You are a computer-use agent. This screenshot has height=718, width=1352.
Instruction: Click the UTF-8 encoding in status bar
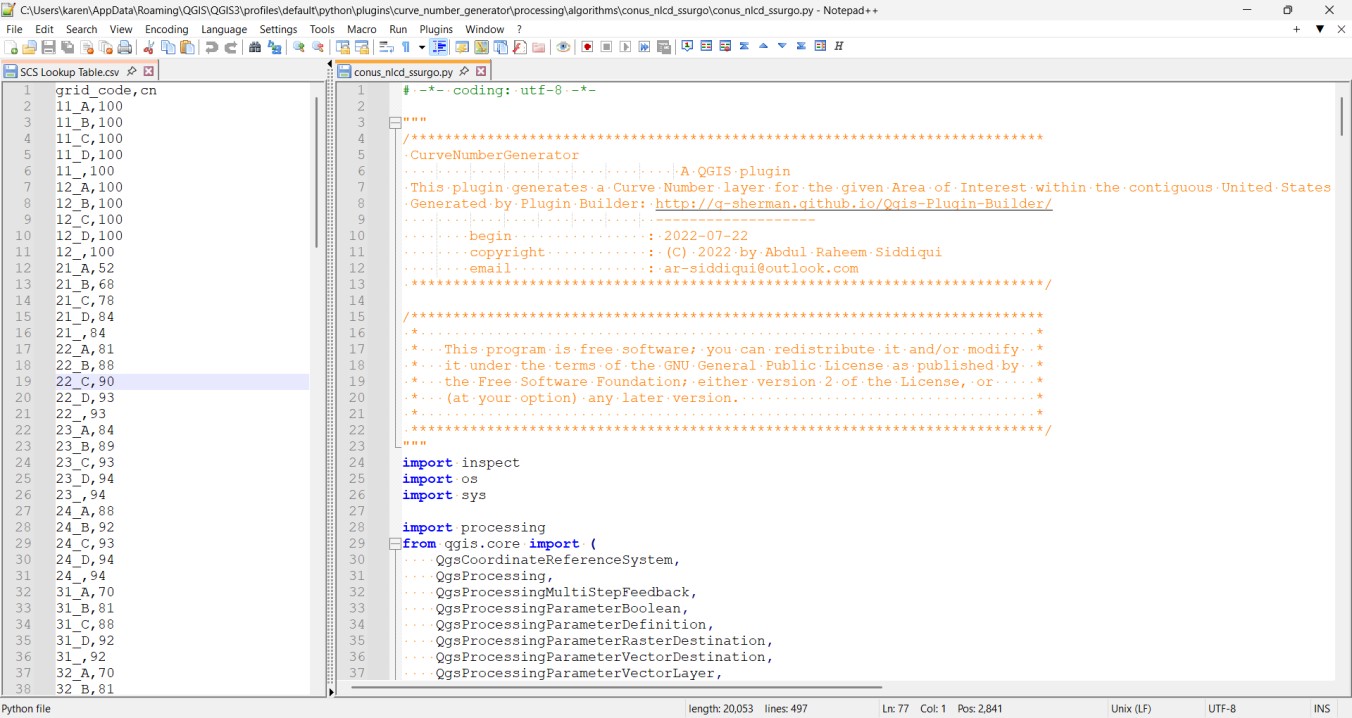click(x=1221, y=708)
